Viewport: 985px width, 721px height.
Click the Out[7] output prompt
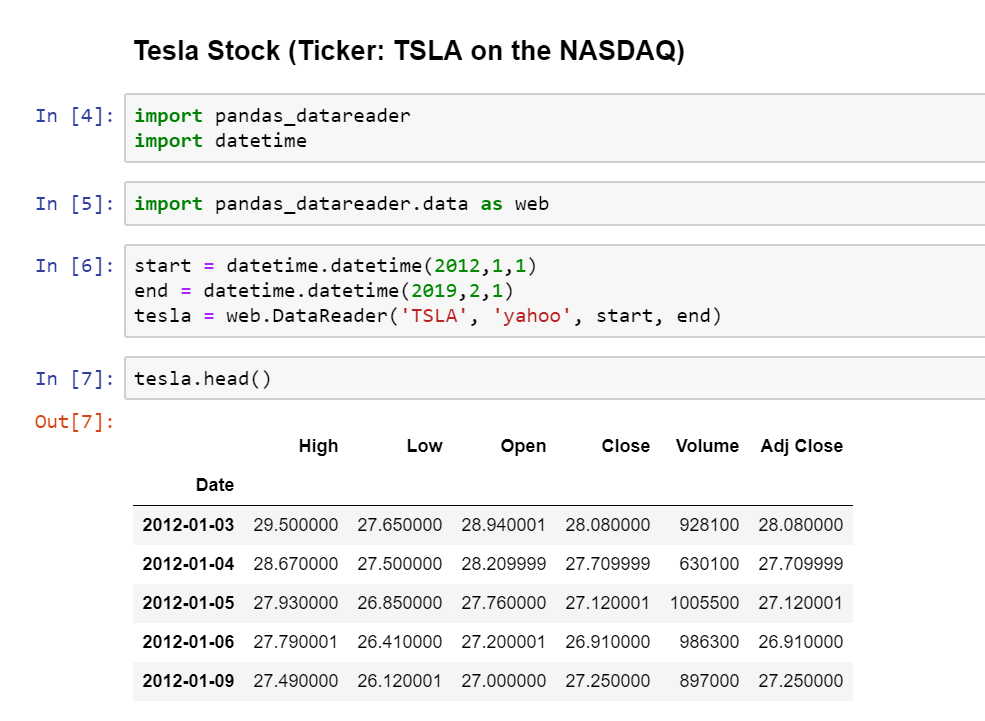[x=75, y=421]
